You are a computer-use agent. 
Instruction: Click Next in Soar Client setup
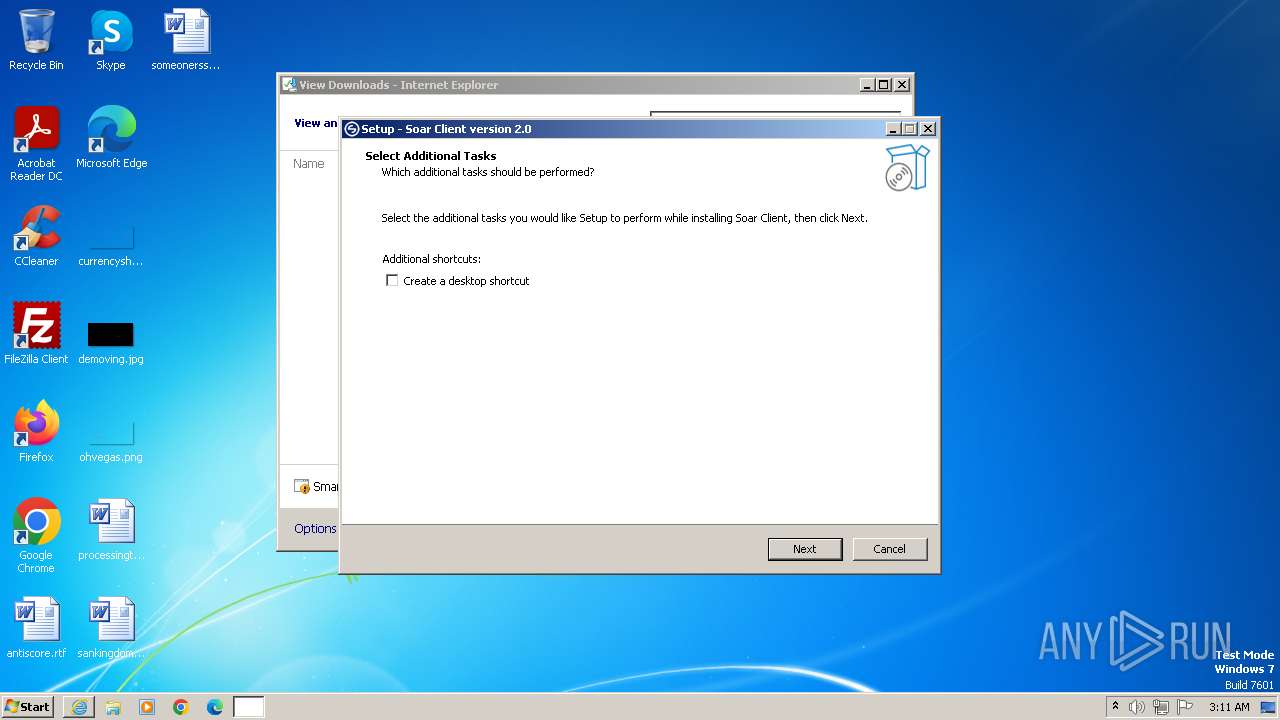805,549
